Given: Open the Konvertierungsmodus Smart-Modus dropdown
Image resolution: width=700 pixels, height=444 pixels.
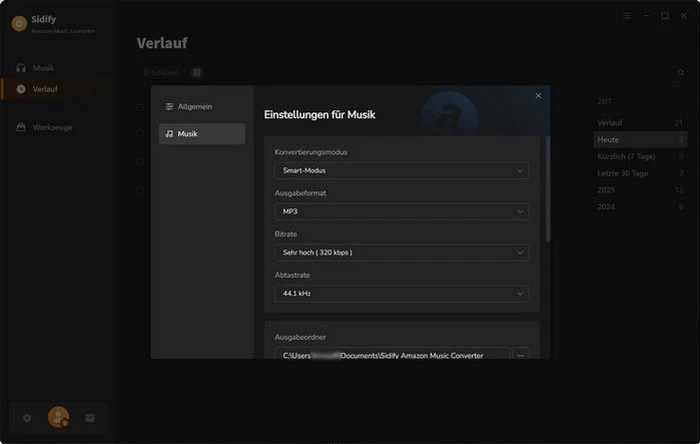Looking at the screenshot, I should 402,170.
